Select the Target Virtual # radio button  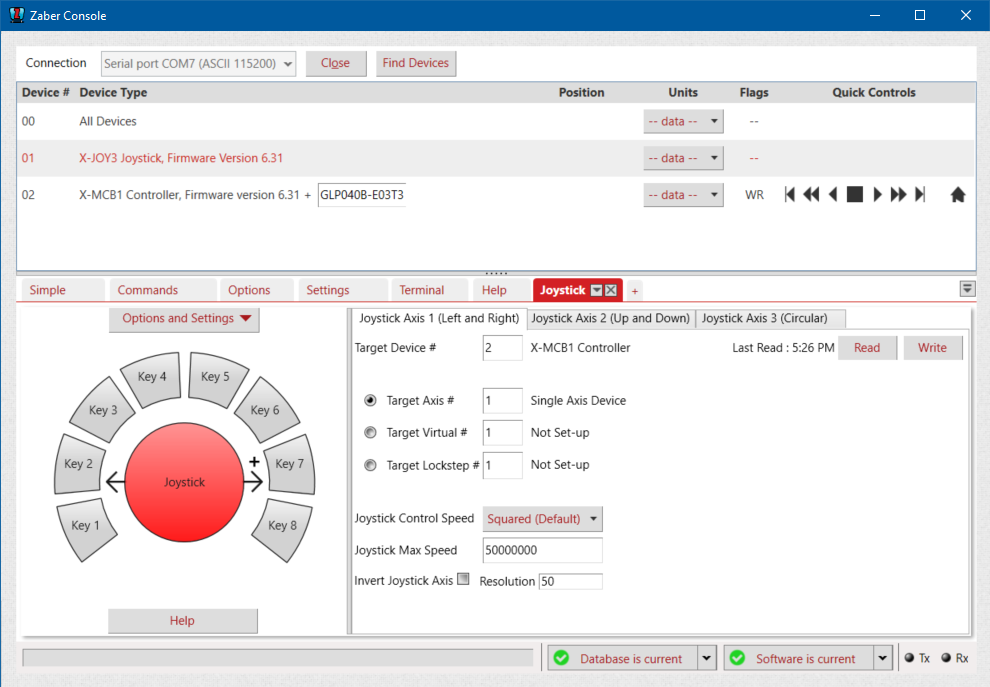(371, 433)
